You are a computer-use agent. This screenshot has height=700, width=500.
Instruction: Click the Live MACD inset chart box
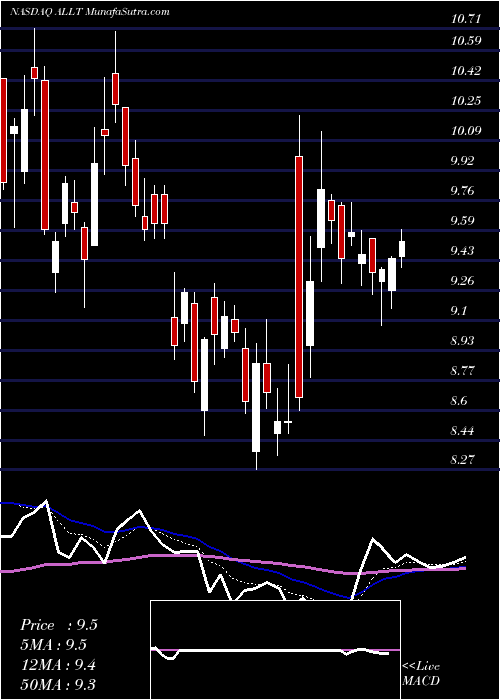click(275, 650)
